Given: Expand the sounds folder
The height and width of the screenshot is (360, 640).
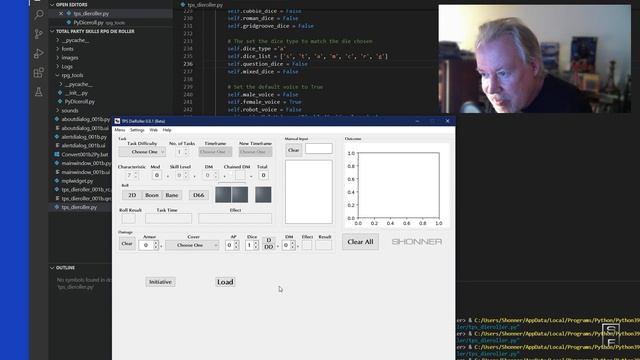Looking at the screenshot, I should (x=58, y=110).
